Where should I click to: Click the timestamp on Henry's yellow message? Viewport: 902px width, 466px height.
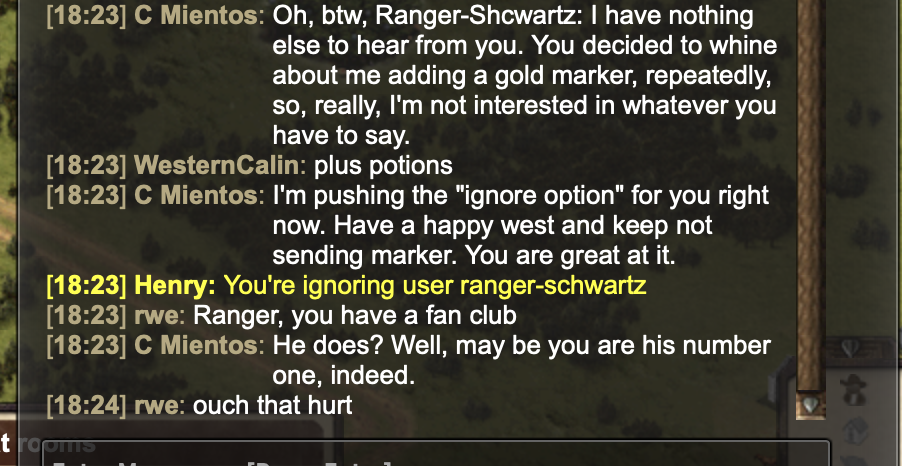click(x=86, y=285)
